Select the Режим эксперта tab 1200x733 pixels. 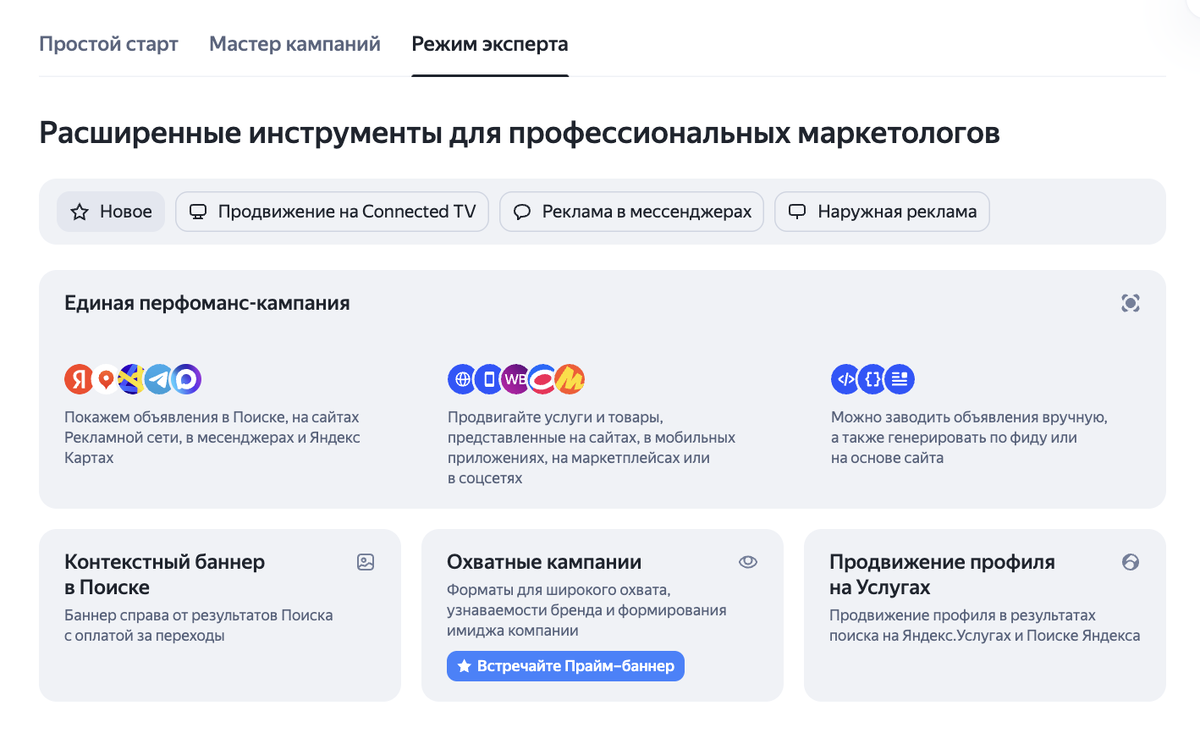click(x=490, y=44)
